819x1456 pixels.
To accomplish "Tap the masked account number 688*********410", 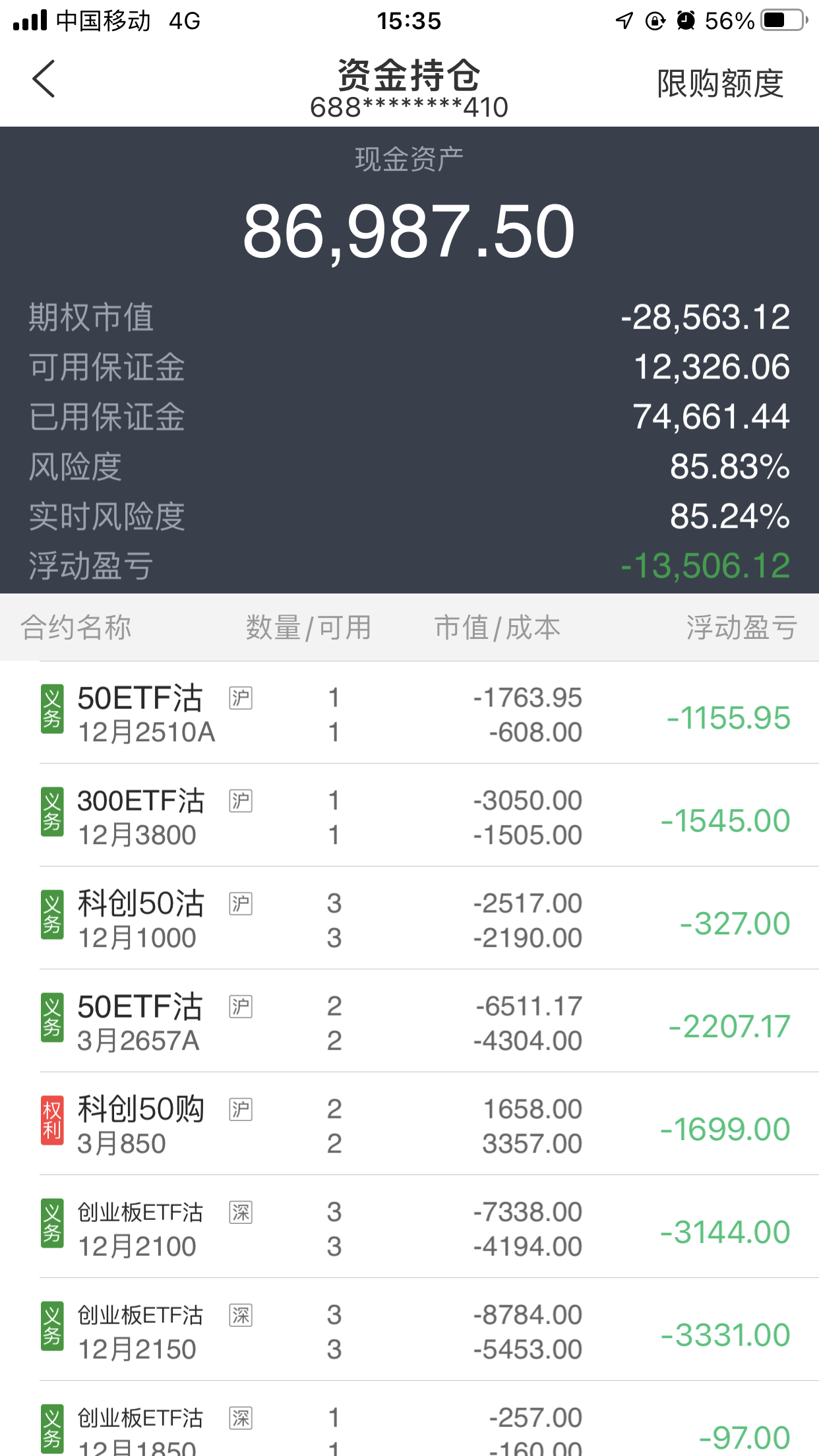I will point(409,107).
